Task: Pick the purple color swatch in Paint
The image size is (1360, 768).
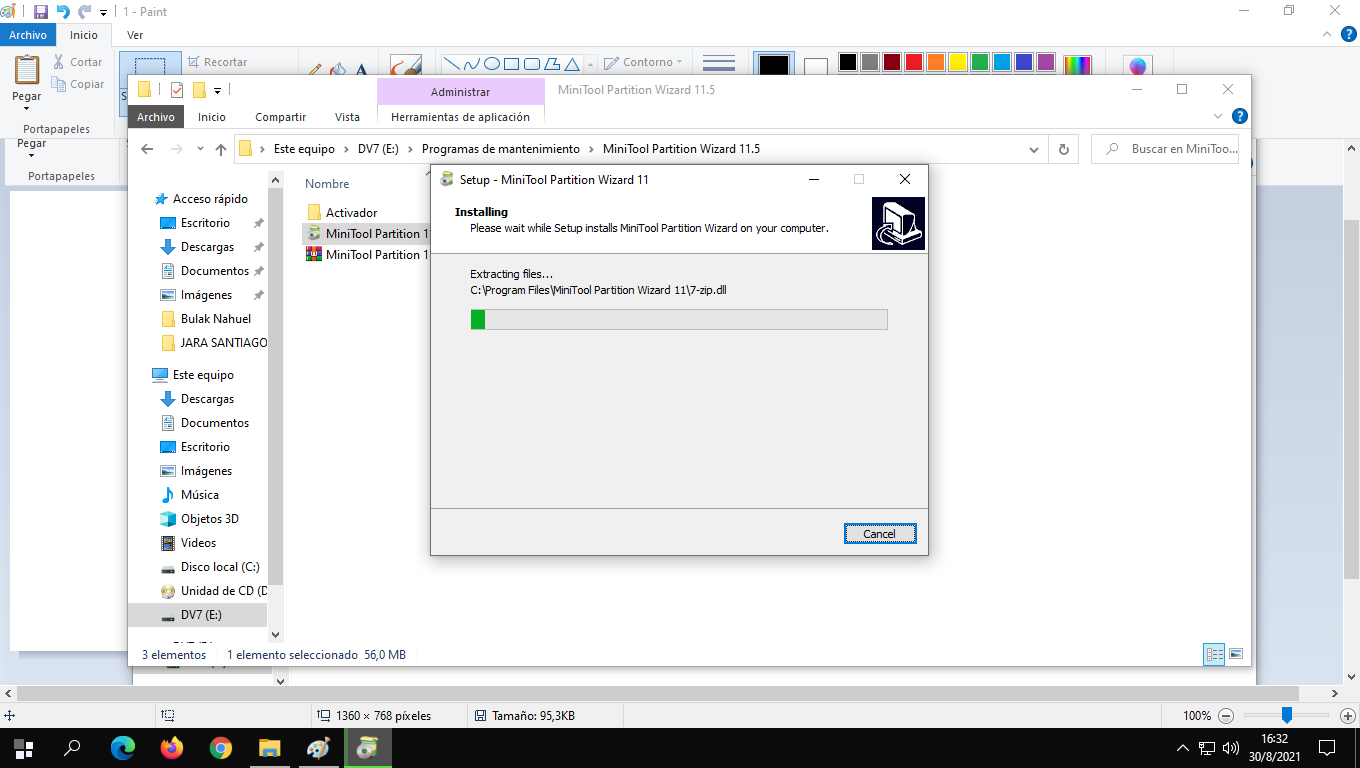Action: [1046, 62]
